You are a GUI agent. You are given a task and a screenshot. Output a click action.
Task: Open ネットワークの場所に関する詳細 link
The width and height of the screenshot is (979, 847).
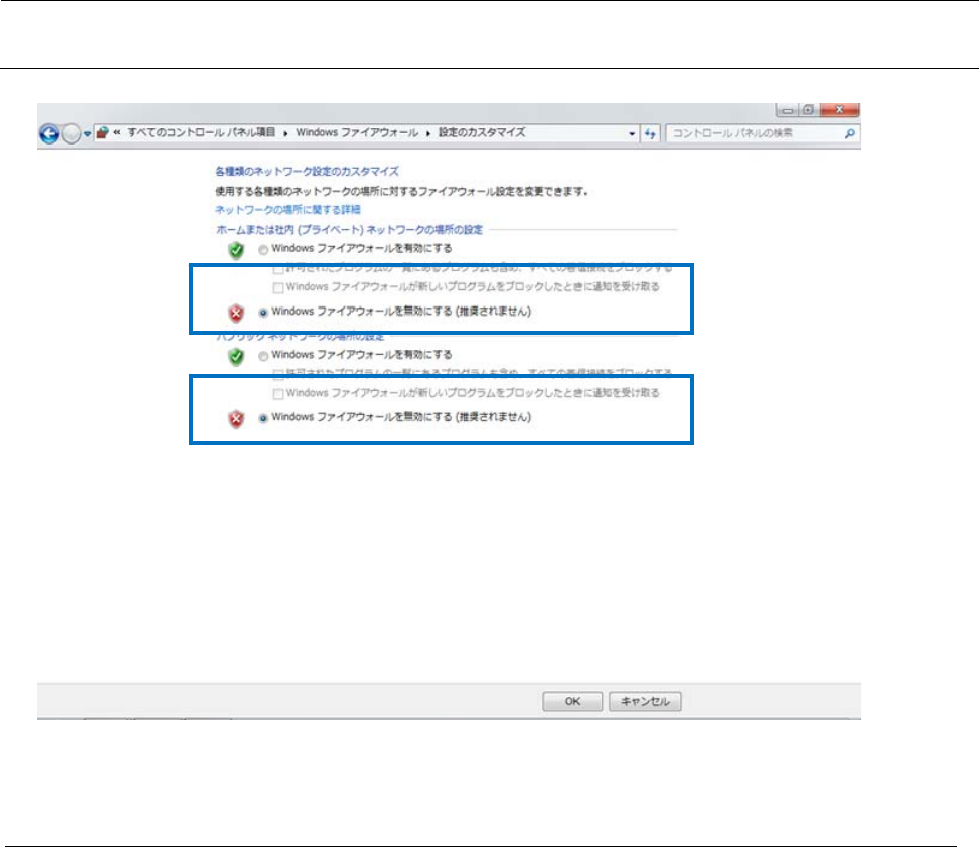[x=288, y=210]
